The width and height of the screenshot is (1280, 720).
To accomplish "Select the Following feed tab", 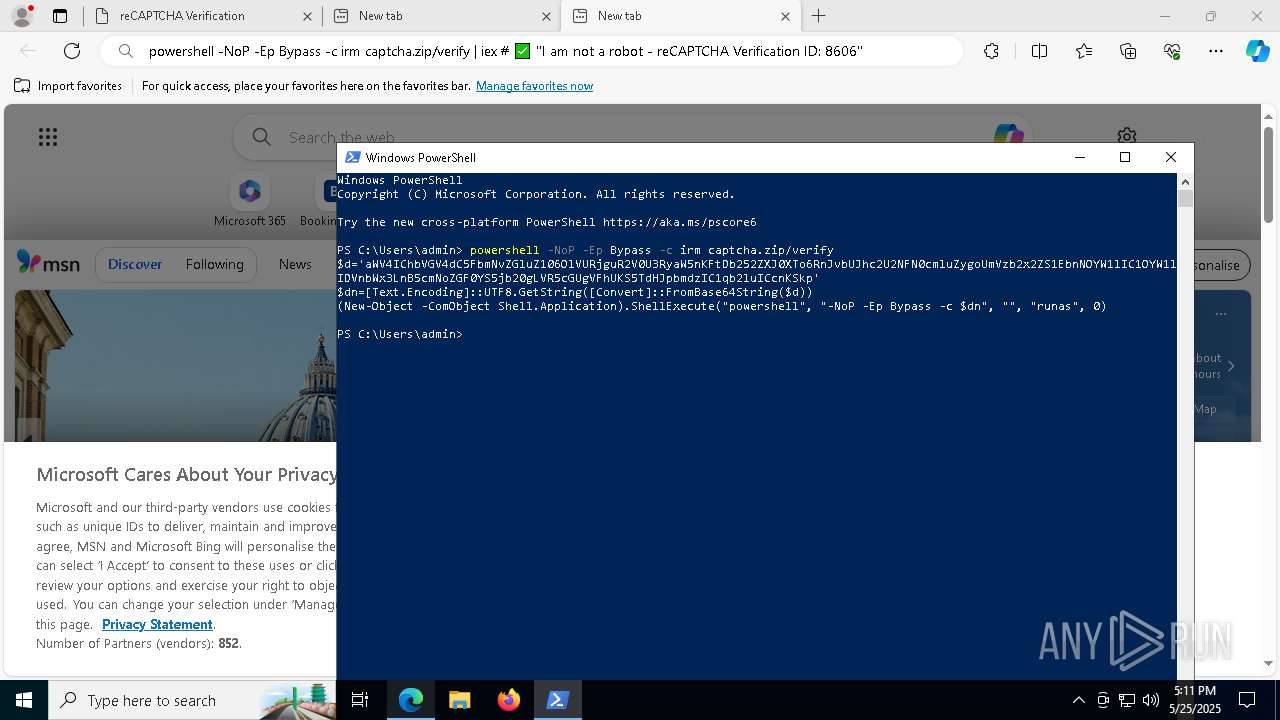I will (214, 264).
